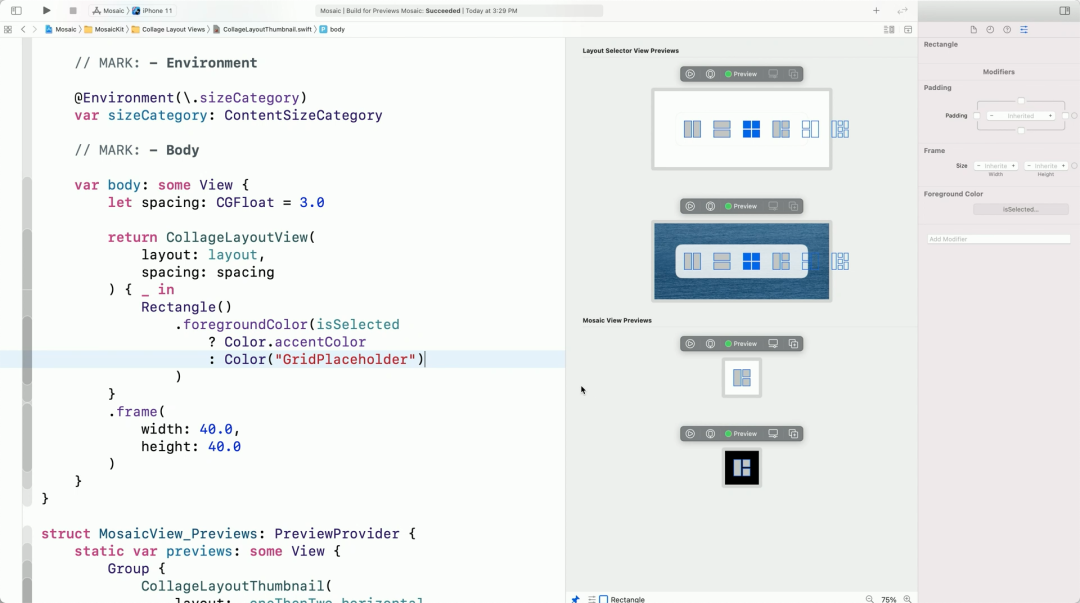Open body symbol breadcrumb
The height and width of the screenshot is (603, 1080).
tap(332, 30)
